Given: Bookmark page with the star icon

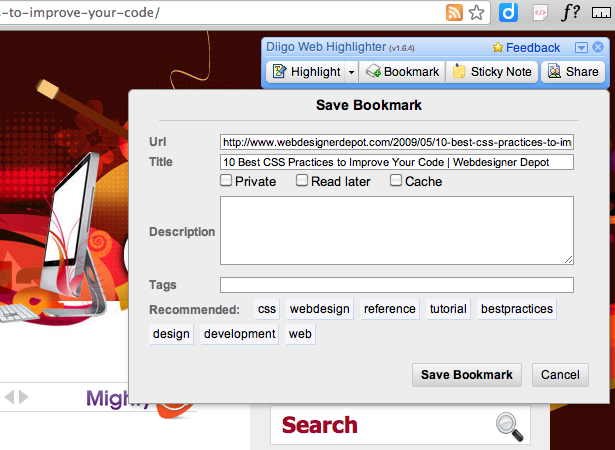Looking at the screenshot, I should point(477,13).
